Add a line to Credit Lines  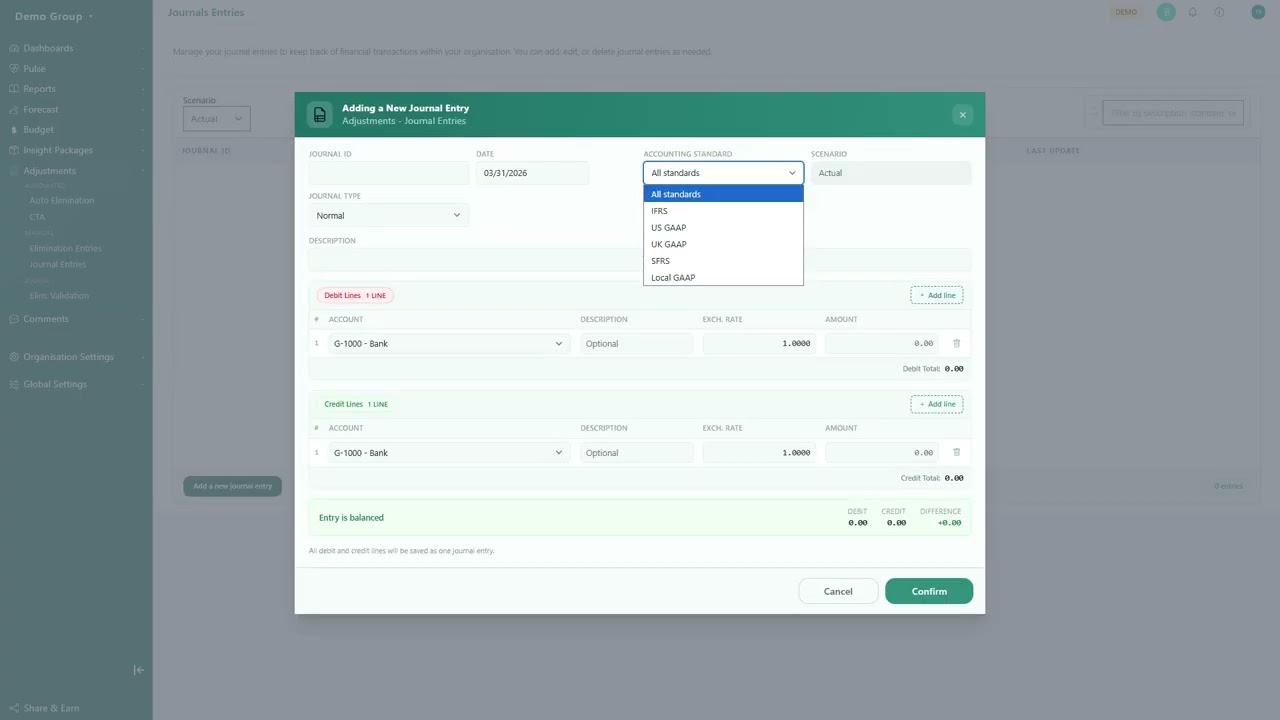(937, 404)
